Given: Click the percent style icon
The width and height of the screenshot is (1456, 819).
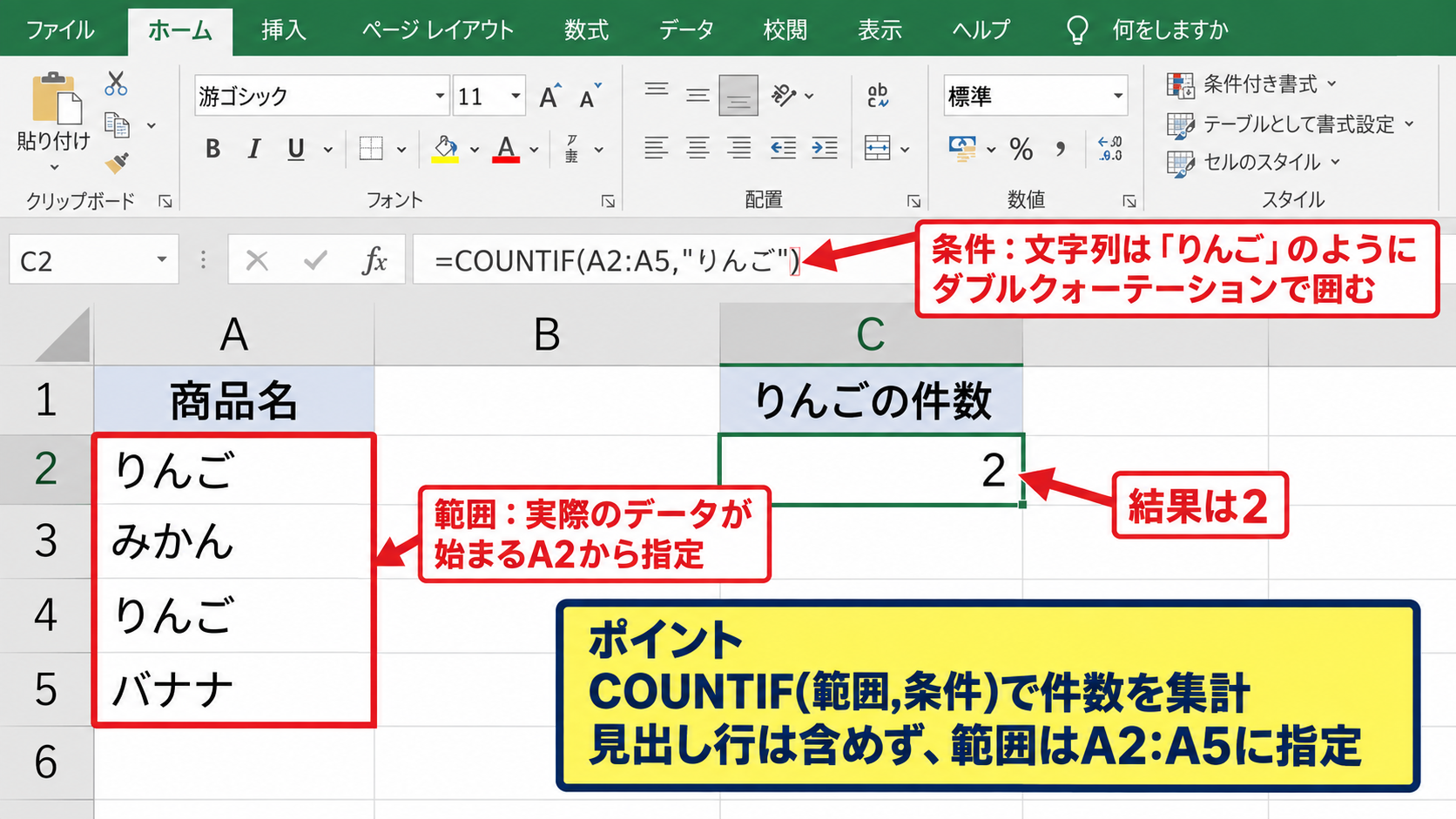Looking at the screenshot, I should [x=1021, y=149].
